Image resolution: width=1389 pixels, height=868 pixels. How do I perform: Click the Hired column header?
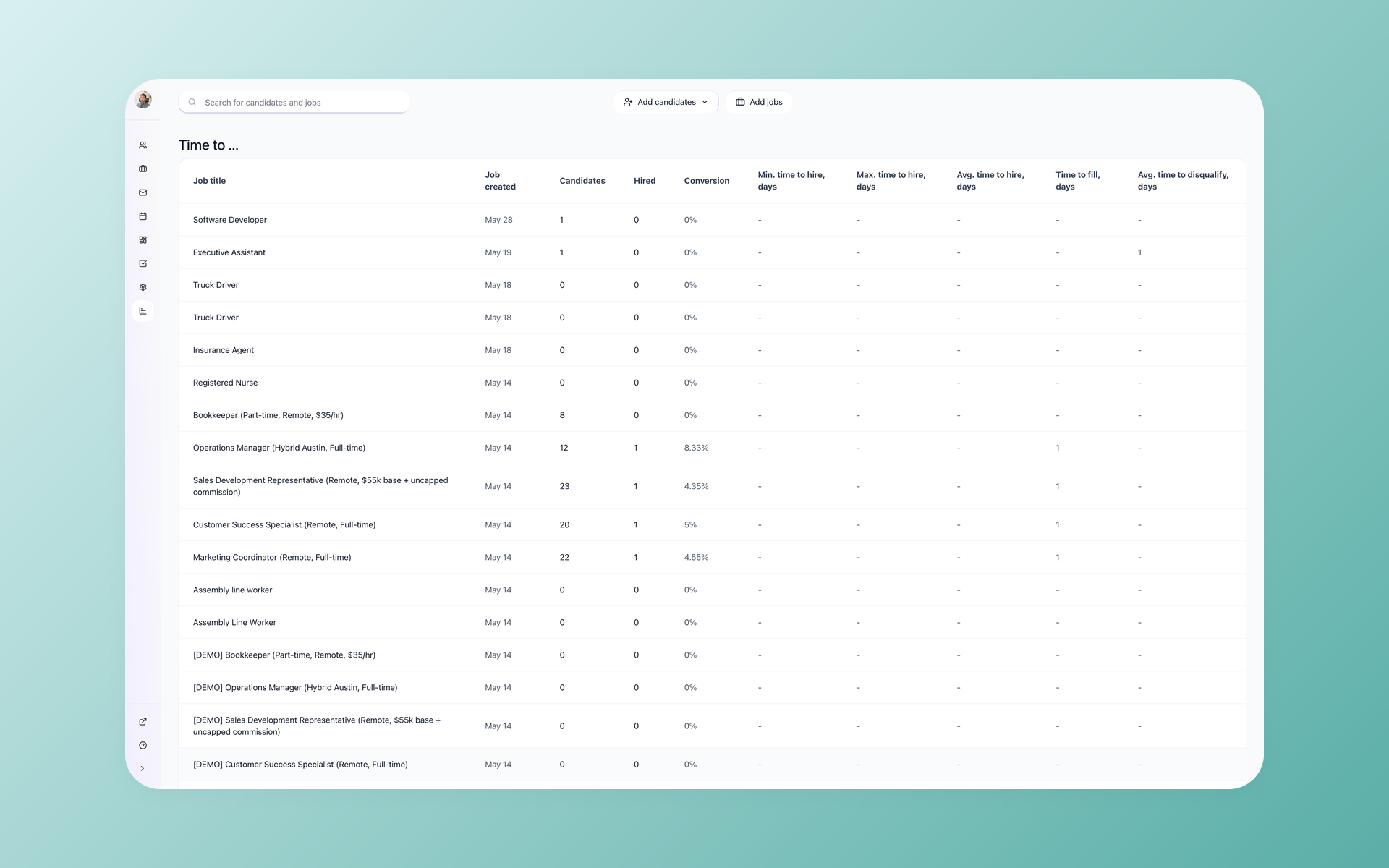point(645,181)
